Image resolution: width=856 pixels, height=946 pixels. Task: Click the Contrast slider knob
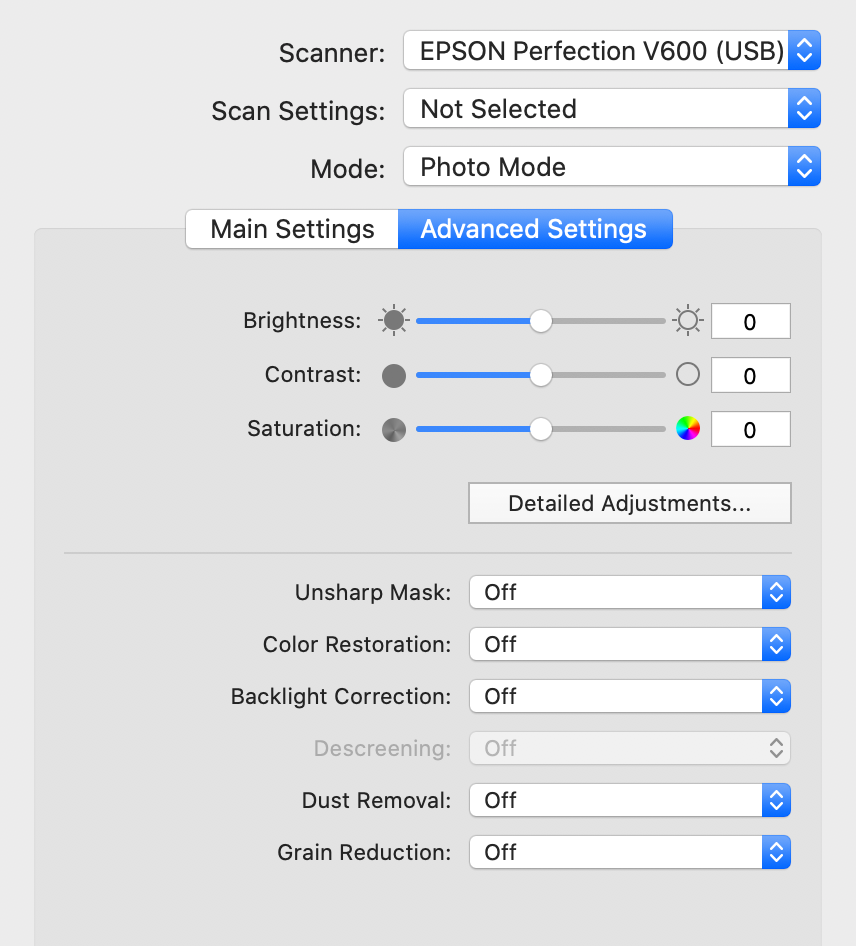pos(541,375)
